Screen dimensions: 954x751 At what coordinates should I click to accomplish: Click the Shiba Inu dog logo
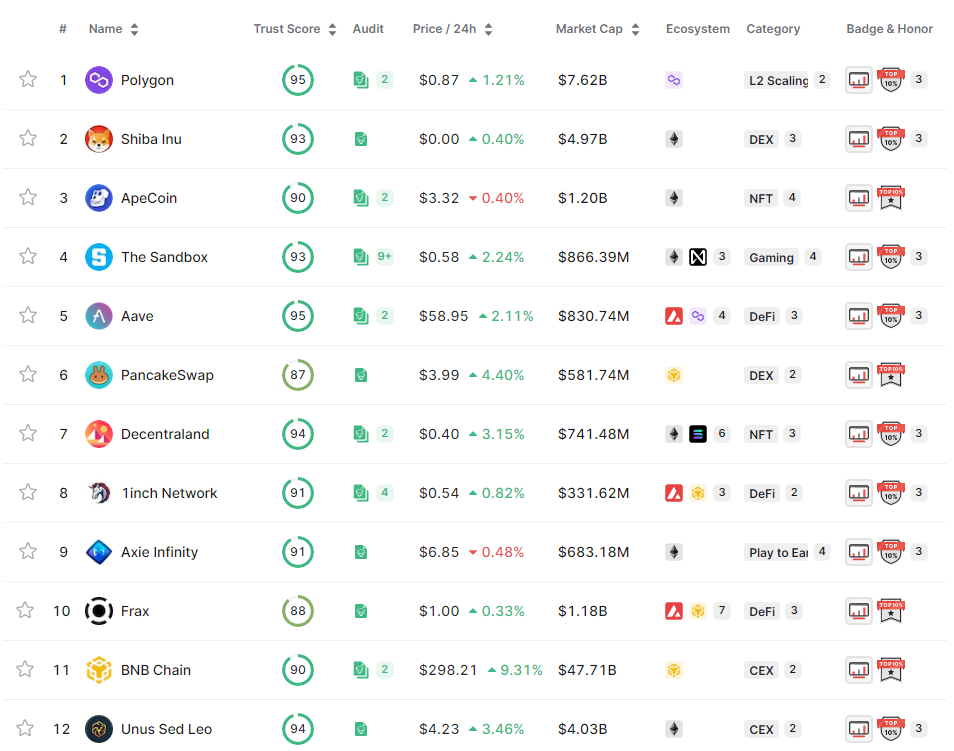pos(99,139)
